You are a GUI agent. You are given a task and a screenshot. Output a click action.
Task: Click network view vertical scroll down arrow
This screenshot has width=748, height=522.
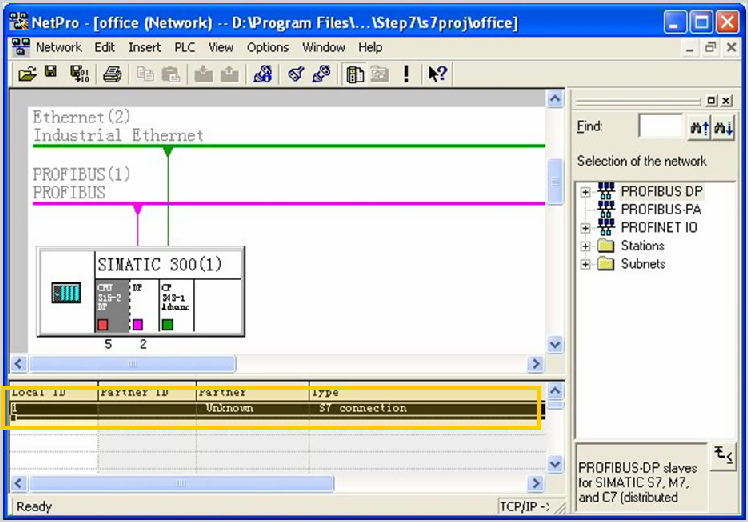[x=555, y=345]
